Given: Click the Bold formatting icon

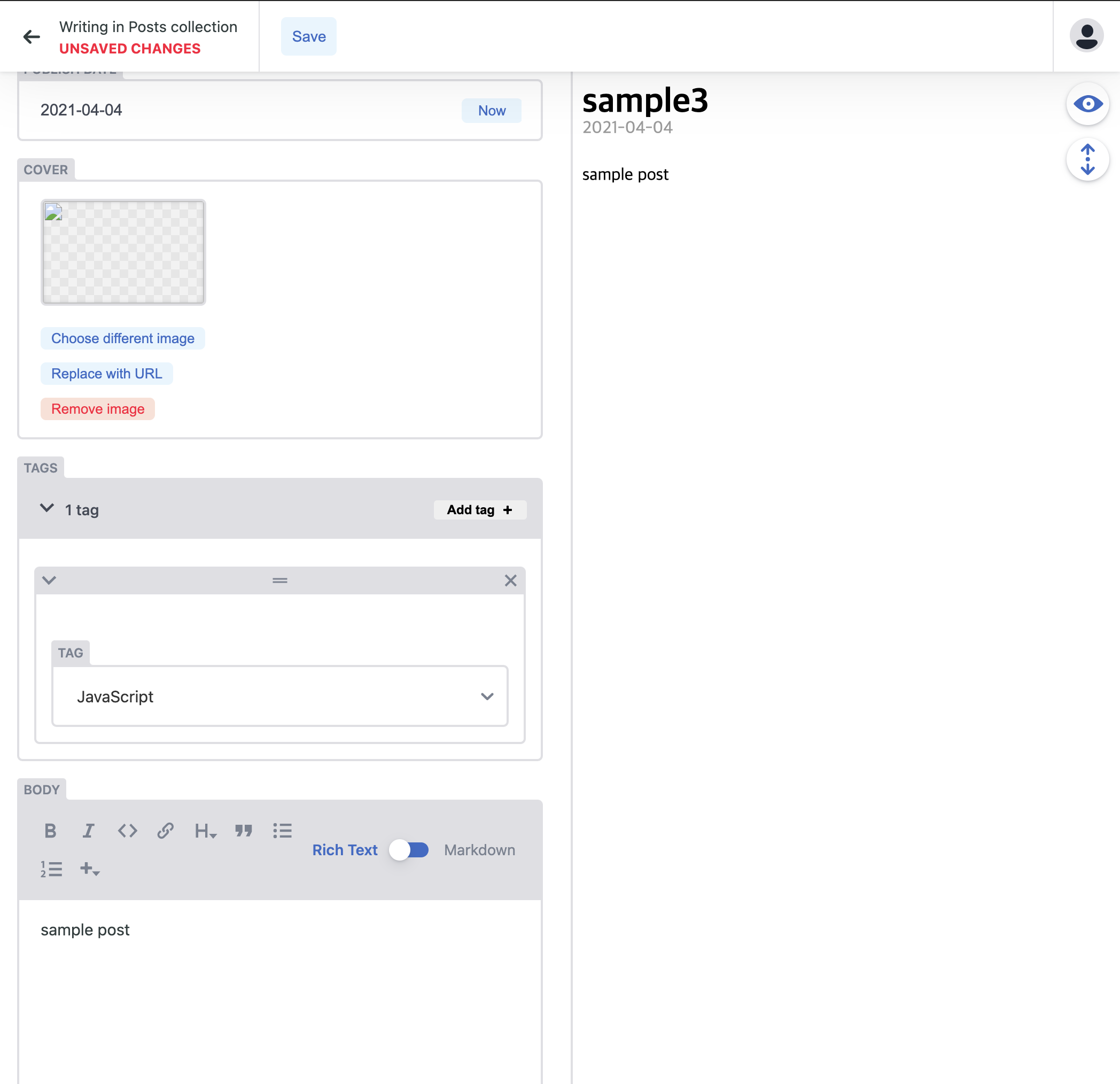Looking at the screenshot, I should (50, 831).
